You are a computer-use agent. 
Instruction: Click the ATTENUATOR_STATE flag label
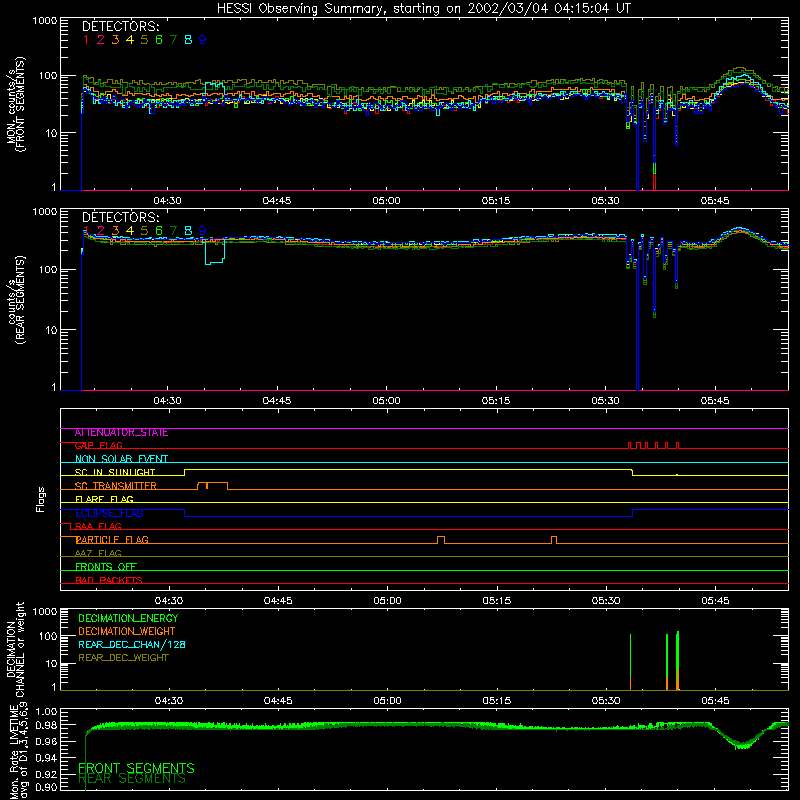coord(121,433)
